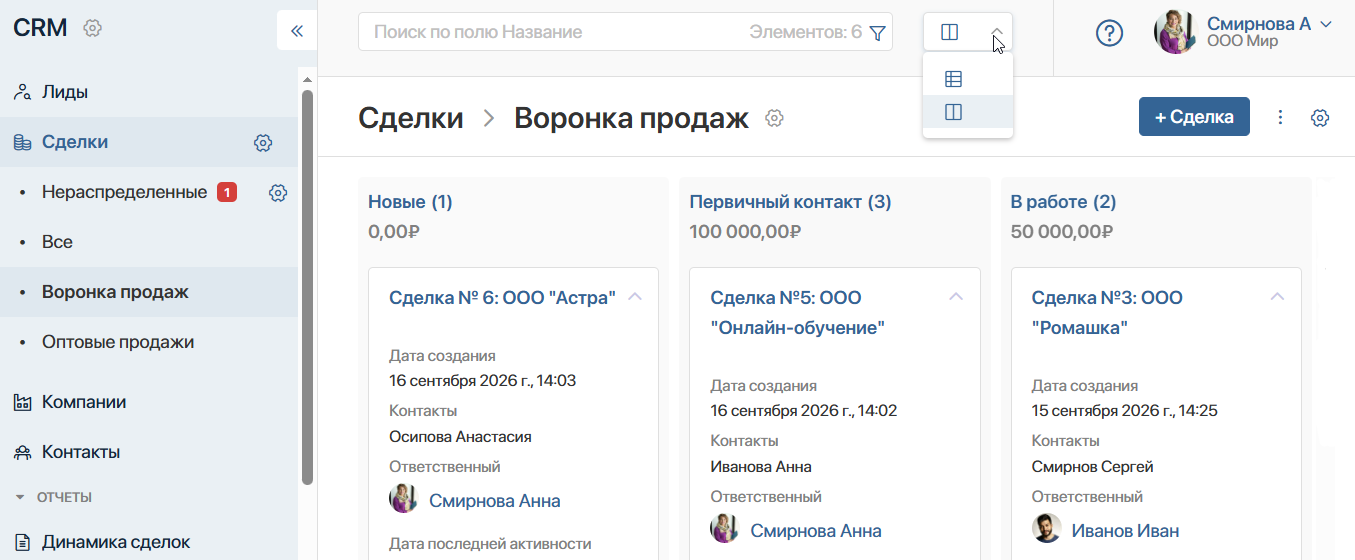This screenshot has height=560, width=1355.
Task: Click Иванова Анна contact text
Action: coord(761,467)
